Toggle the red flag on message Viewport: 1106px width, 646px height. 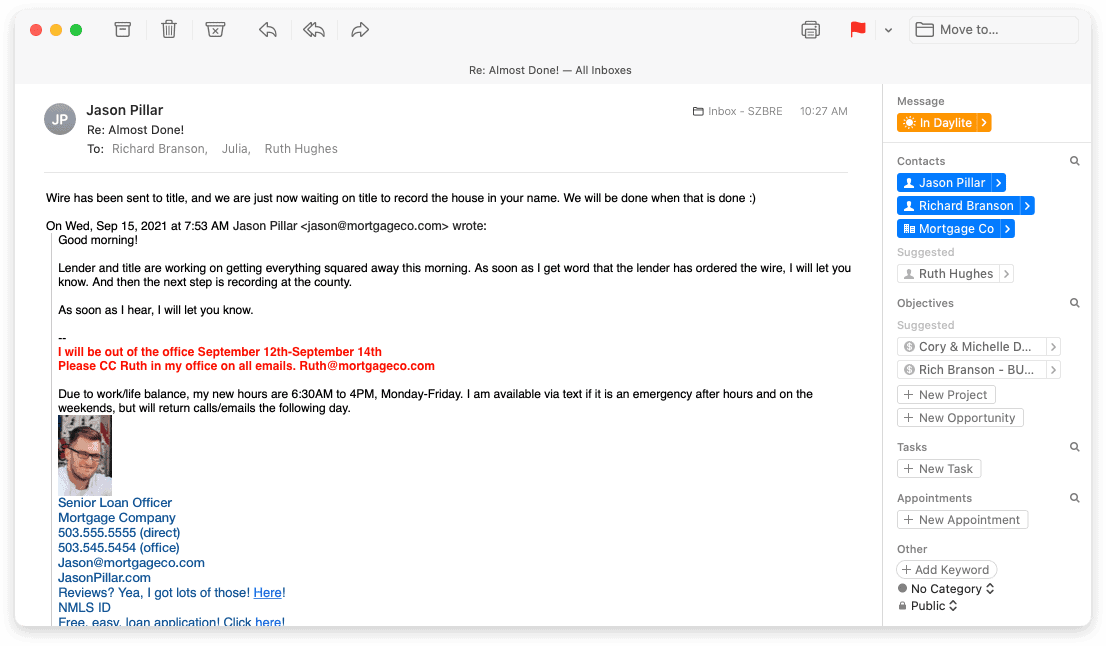858,30
